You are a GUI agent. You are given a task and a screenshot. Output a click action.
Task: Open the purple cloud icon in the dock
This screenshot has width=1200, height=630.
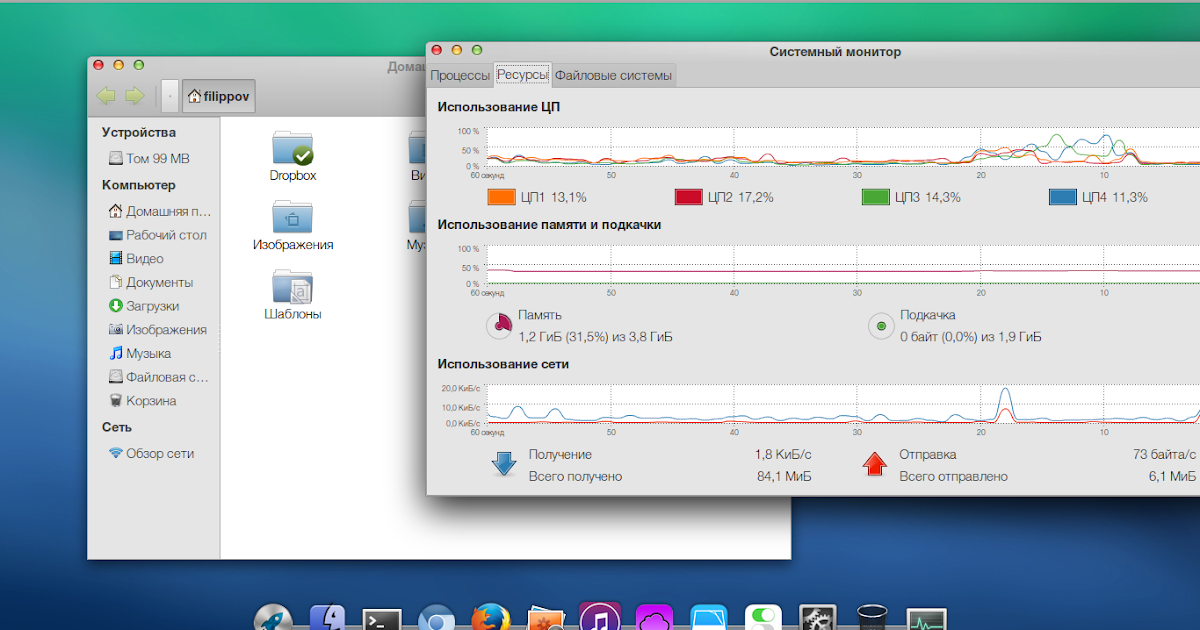(655, 618)
